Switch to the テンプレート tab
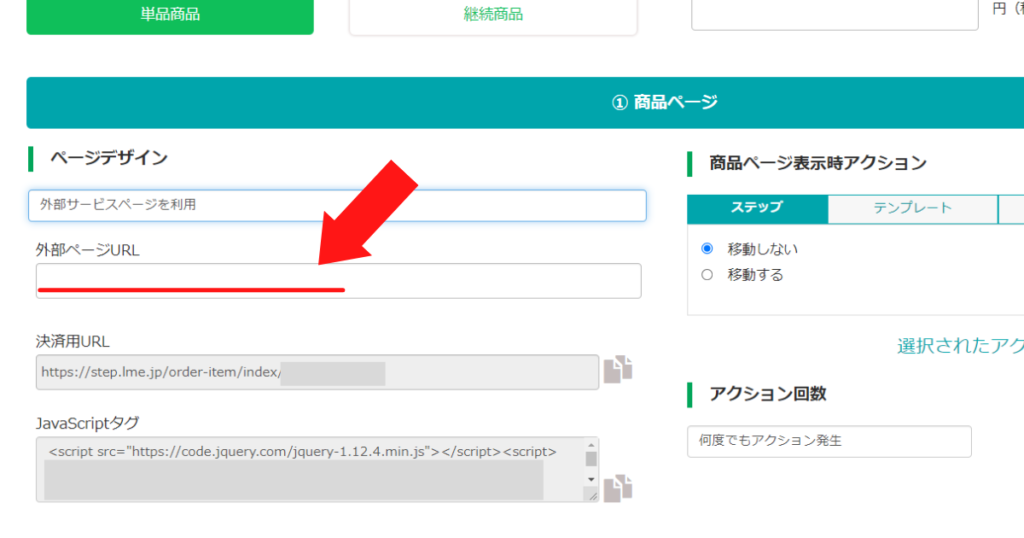This screenshot has height=538, width=1024. pos(912,208)
